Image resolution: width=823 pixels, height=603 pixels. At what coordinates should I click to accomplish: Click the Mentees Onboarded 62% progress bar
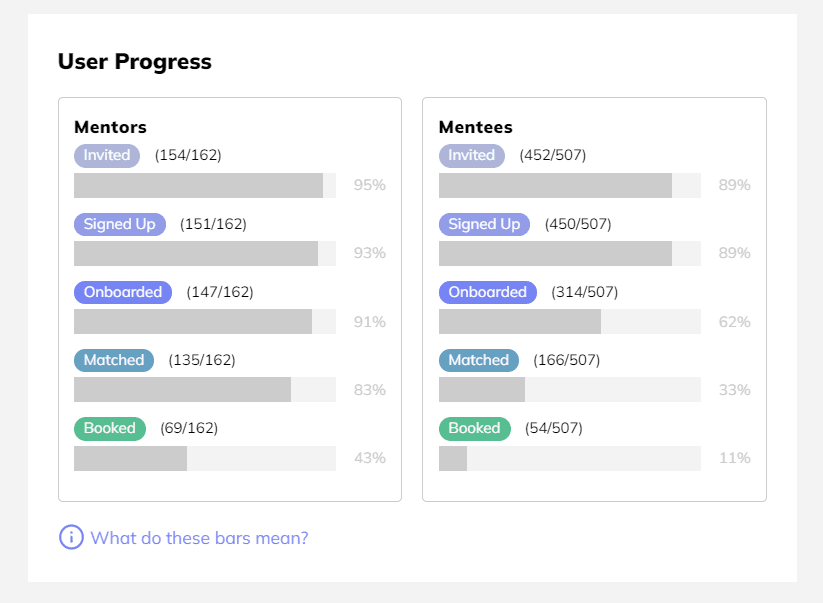569,321
